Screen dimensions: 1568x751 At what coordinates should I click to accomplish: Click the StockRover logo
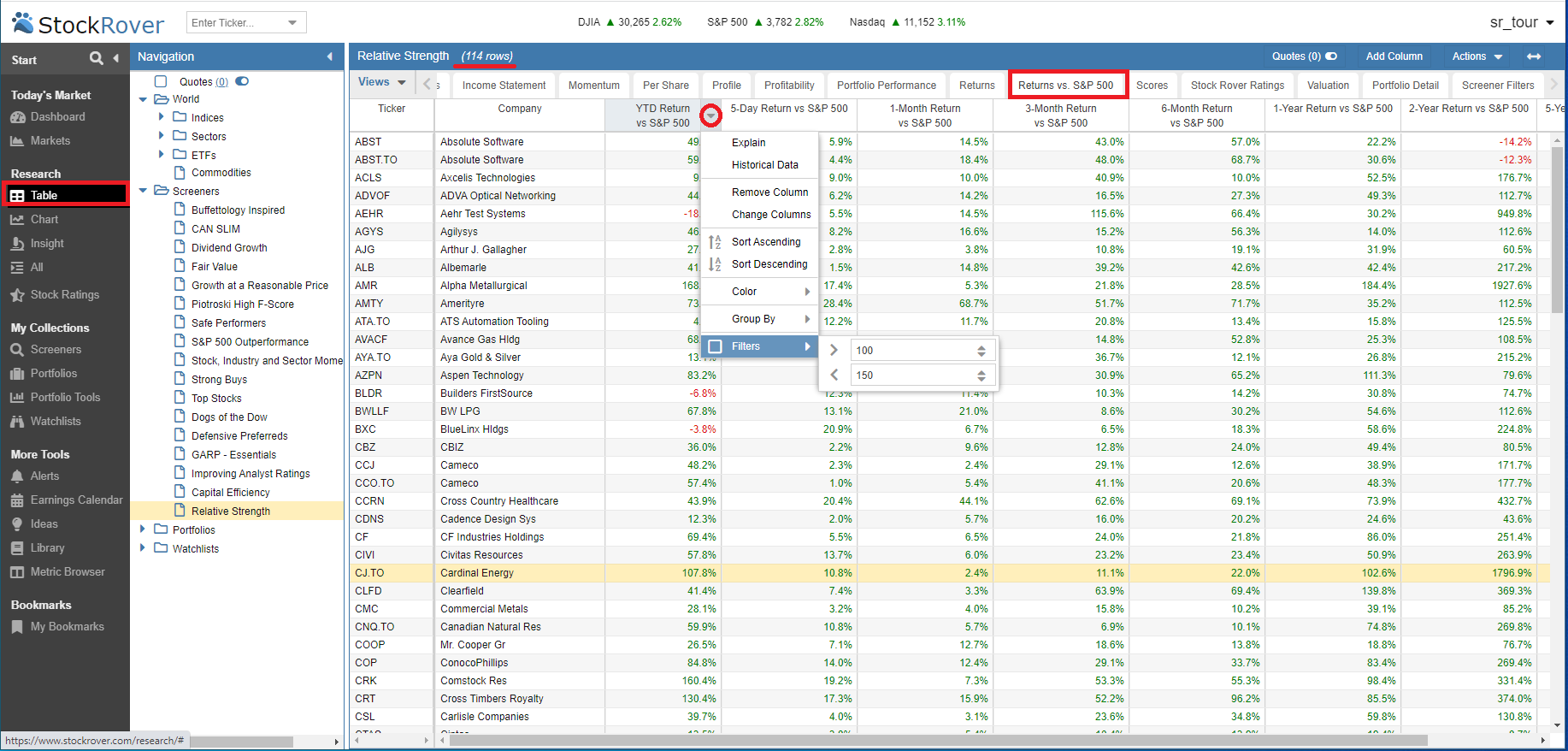(88, 23)
